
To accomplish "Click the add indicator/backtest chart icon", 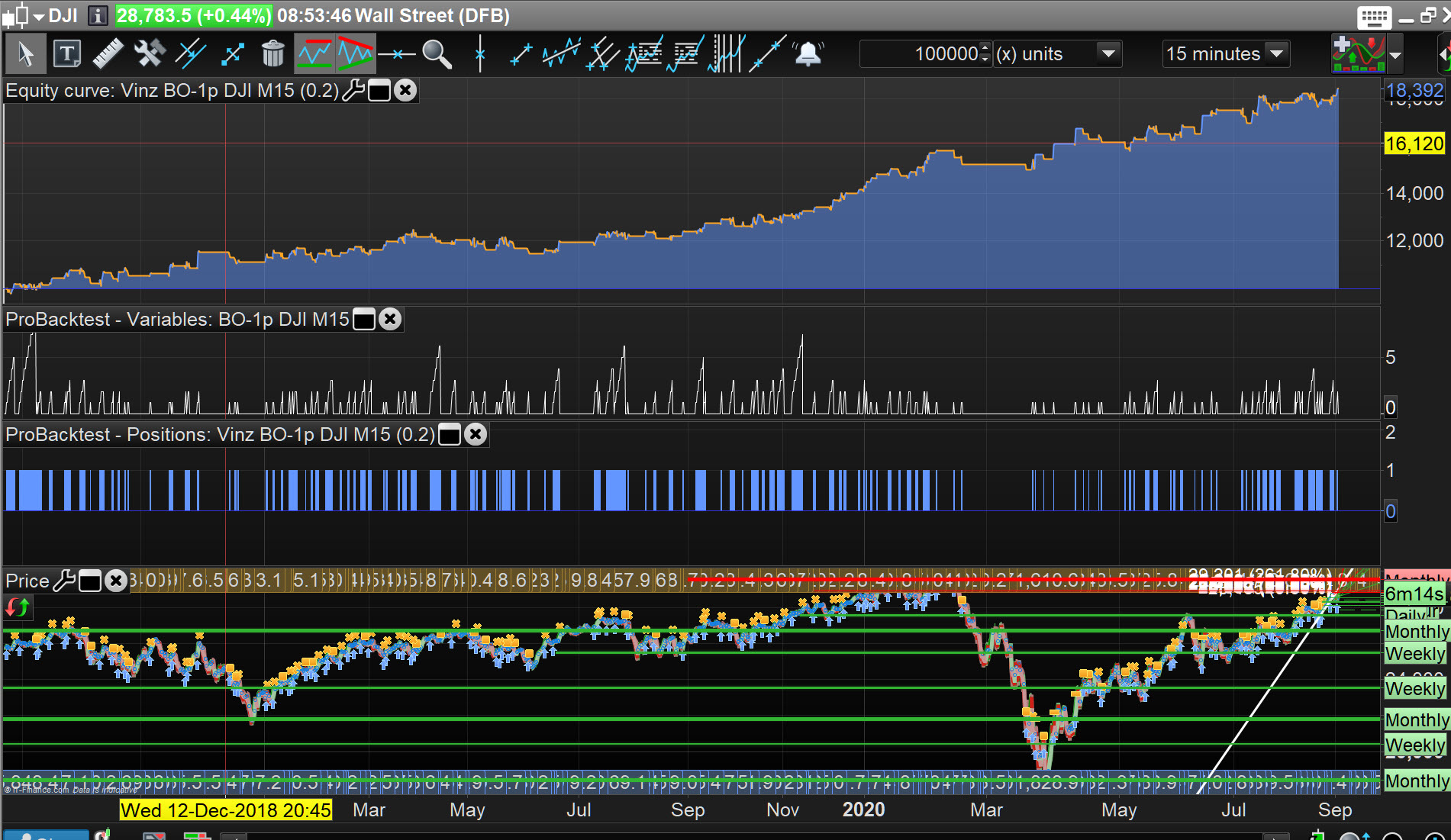I will 1358,54.
